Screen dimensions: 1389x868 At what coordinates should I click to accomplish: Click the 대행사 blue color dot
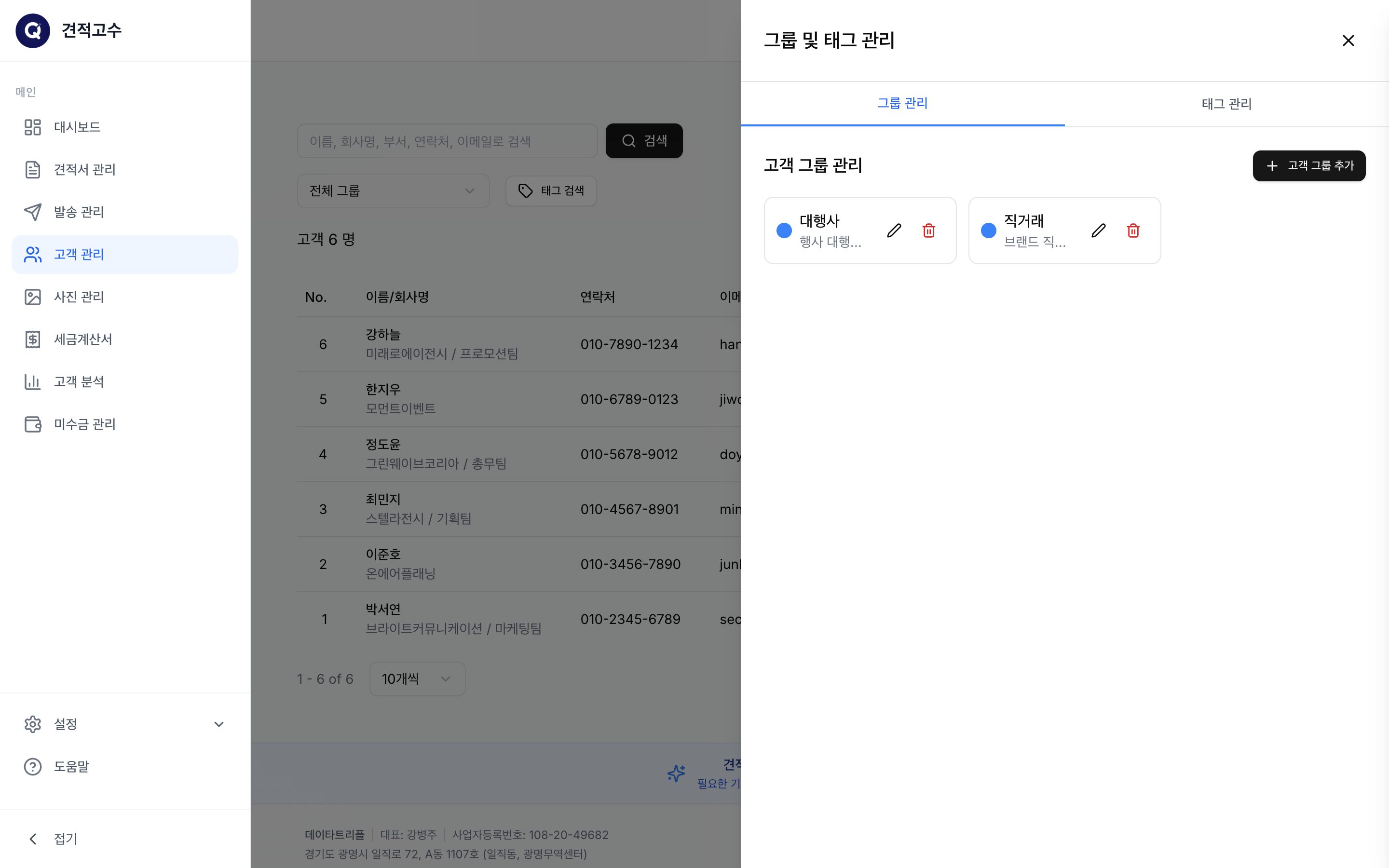tap(784, 231)
